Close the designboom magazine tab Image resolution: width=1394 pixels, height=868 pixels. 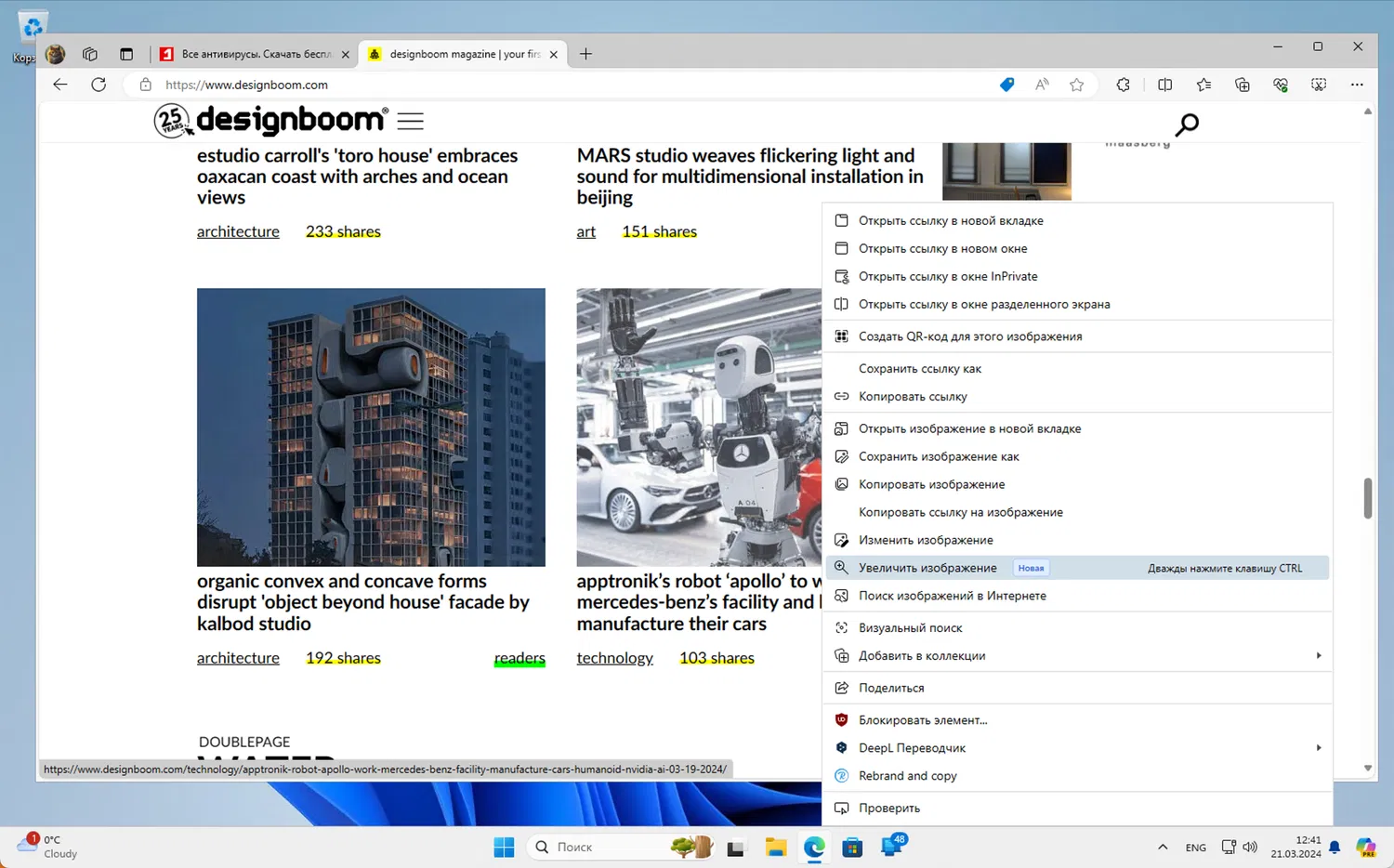[554, 54]
